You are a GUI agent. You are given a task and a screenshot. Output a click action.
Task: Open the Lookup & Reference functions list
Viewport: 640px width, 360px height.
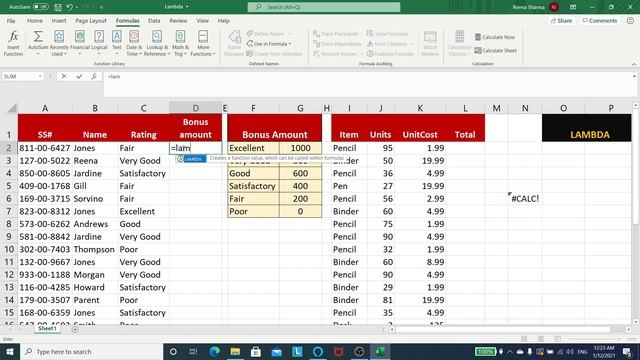click(x=157, y=43)
